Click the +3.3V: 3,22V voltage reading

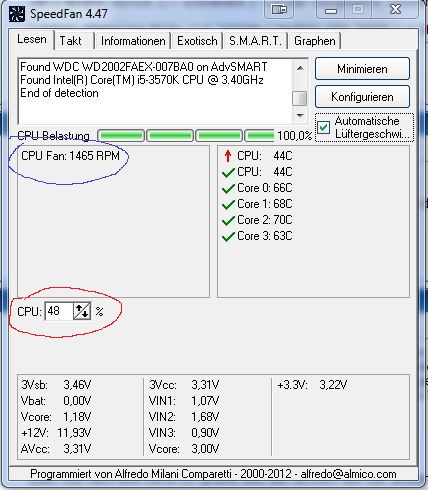pyautogui.click(x=312, y=385)
